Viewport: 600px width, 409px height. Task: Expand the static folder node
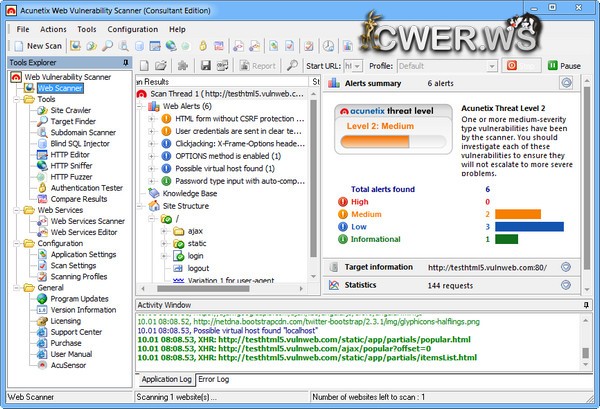(164, 244)
